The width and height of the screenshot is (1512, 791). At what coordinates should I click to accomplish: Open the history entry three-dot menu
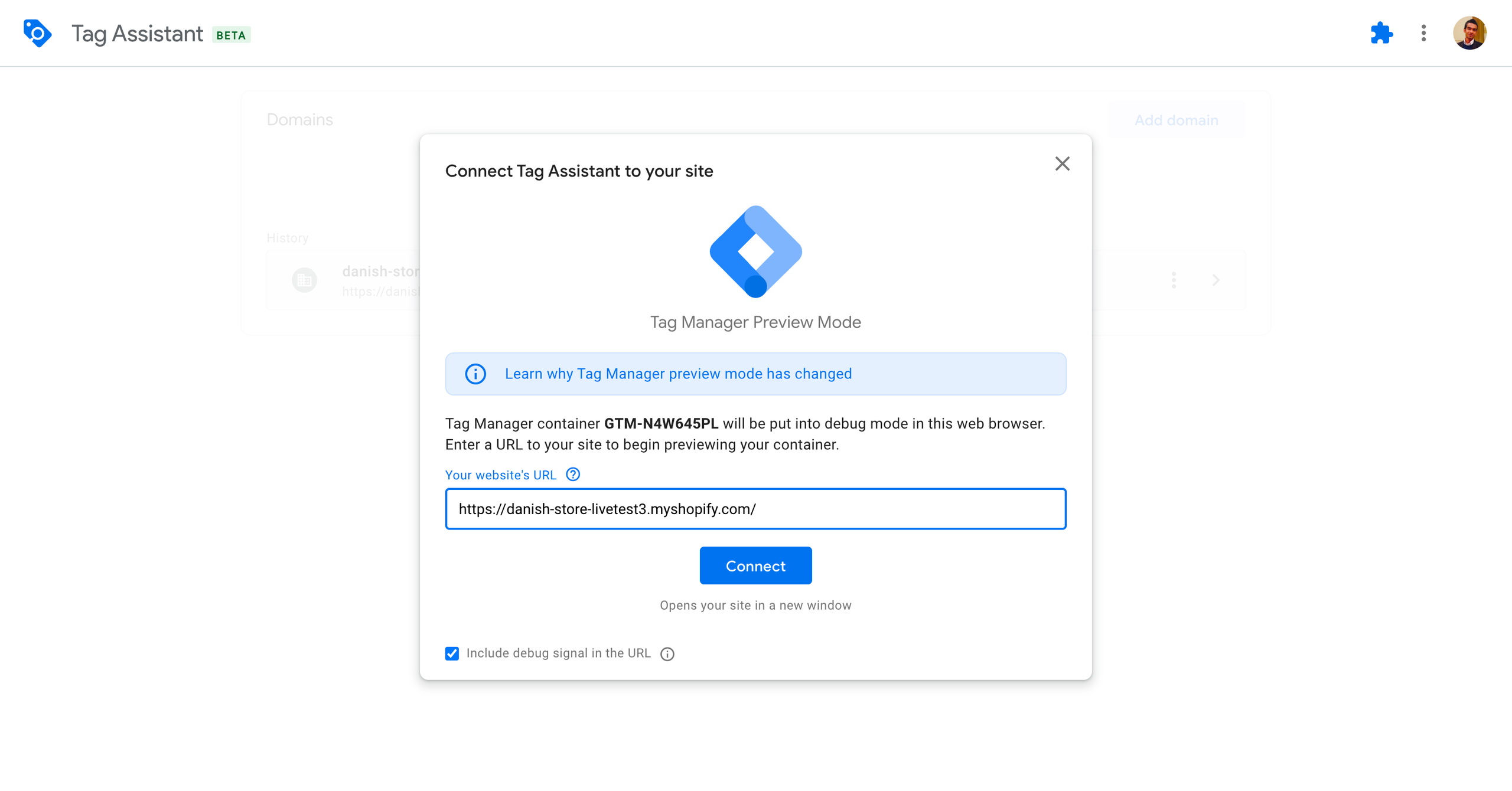[x=1174, y=280]
